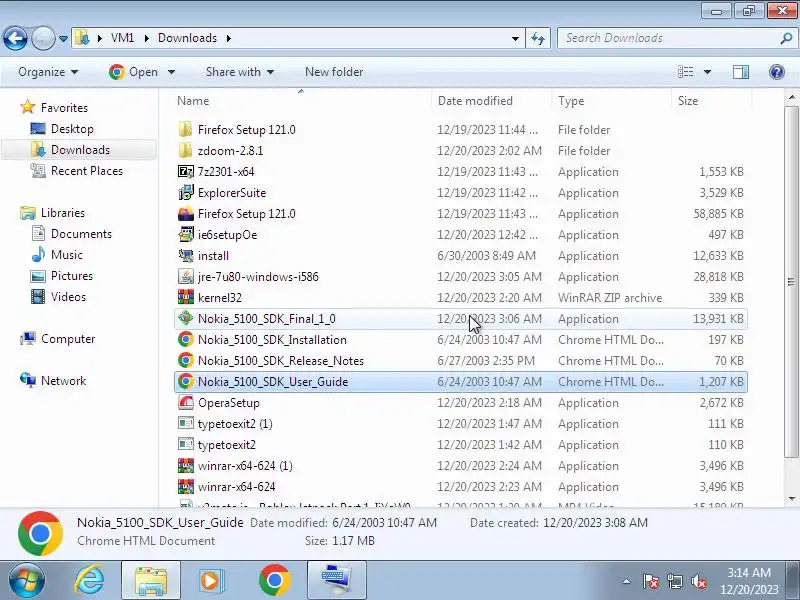Click the Back navigation arrow

[x=15, y=38]
